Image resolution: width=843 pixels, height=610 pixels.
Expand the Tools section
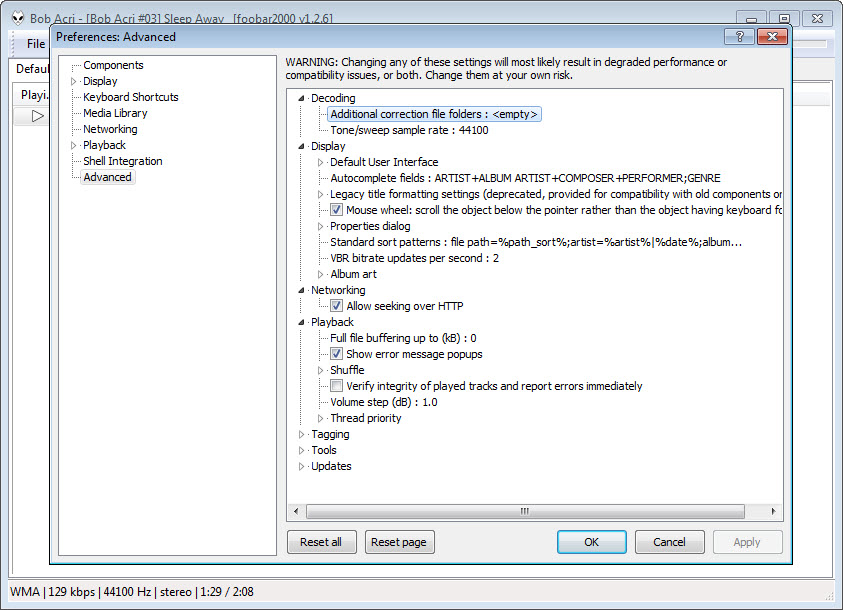pos(302,450)
